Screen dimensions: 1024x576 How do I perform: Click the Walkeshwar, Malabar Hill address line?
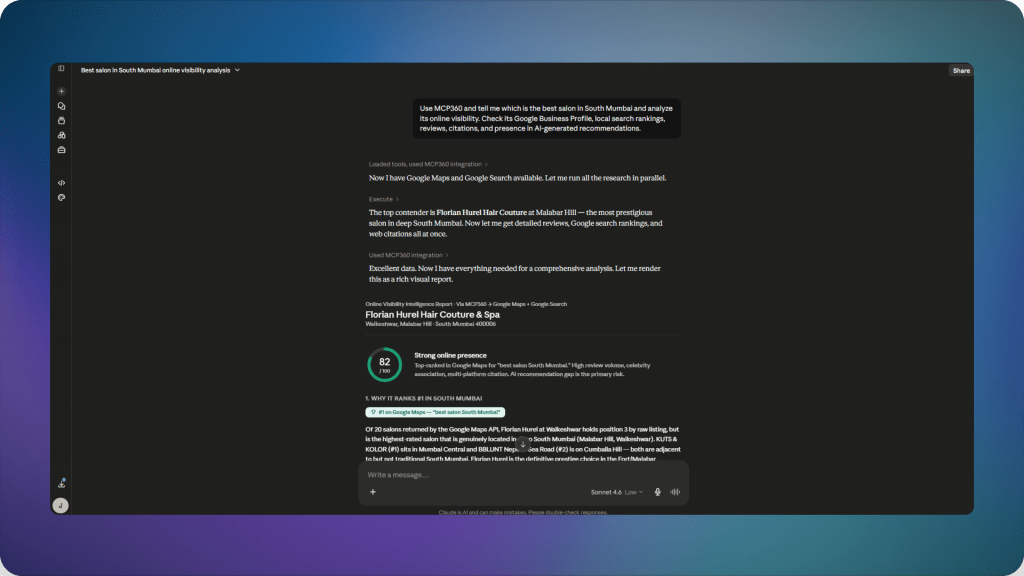point(430,324)
